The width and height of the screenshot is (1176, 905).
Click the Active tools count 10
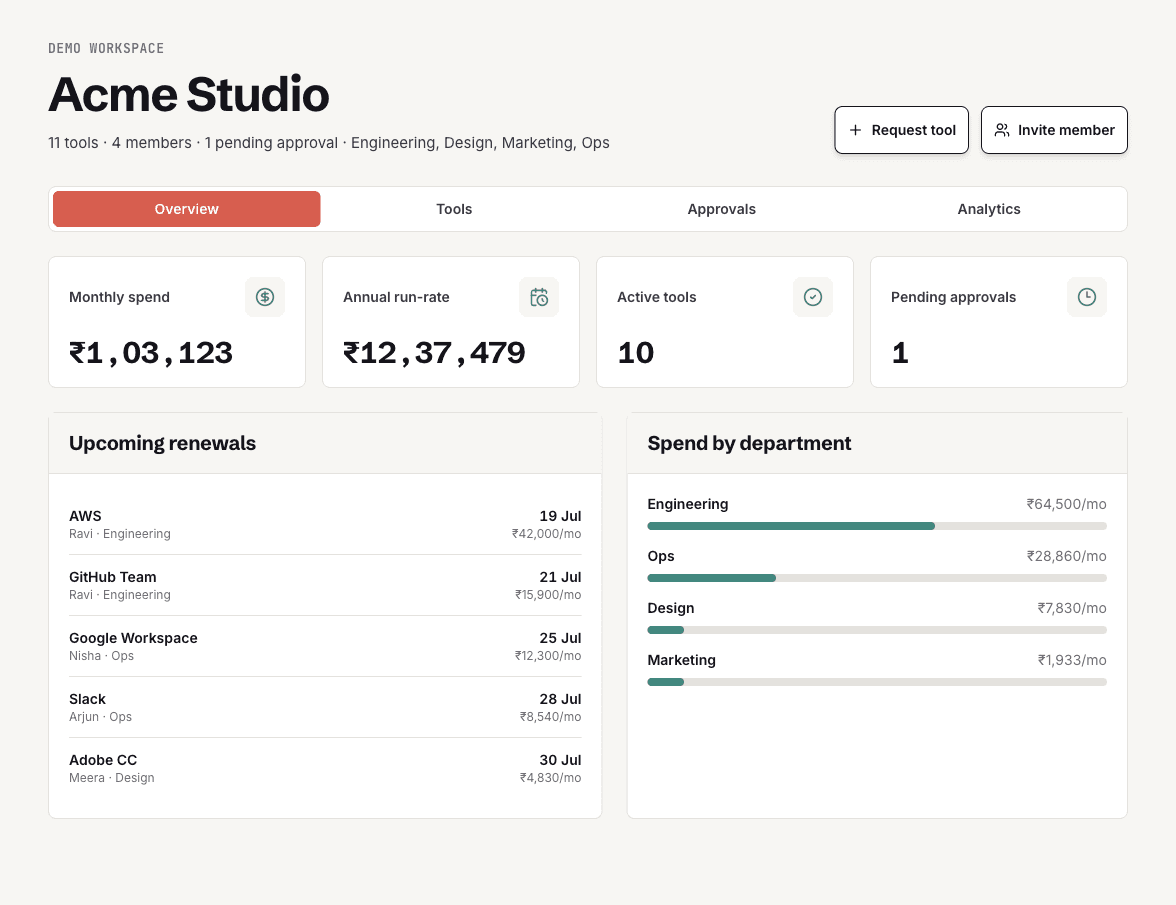click(635, 353)
